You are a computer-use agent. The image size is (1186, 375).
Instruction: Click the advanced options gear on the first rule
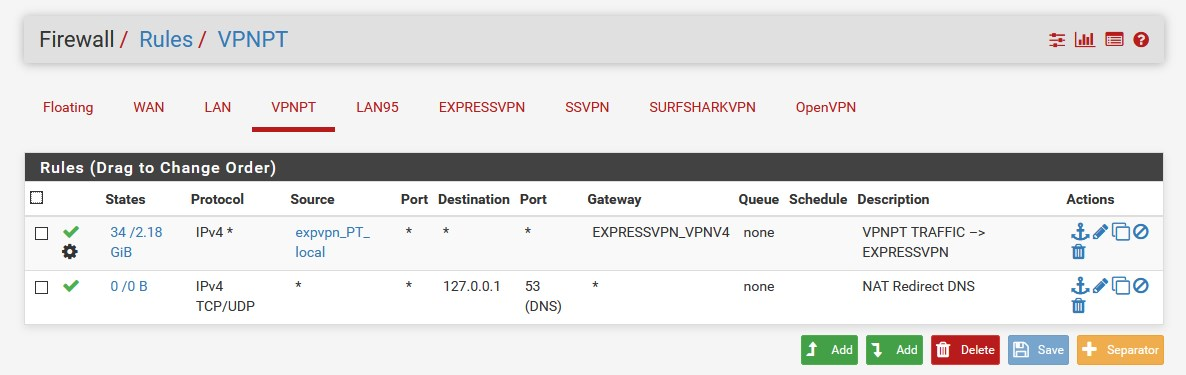pyautogui.click(x=70, y=252)
